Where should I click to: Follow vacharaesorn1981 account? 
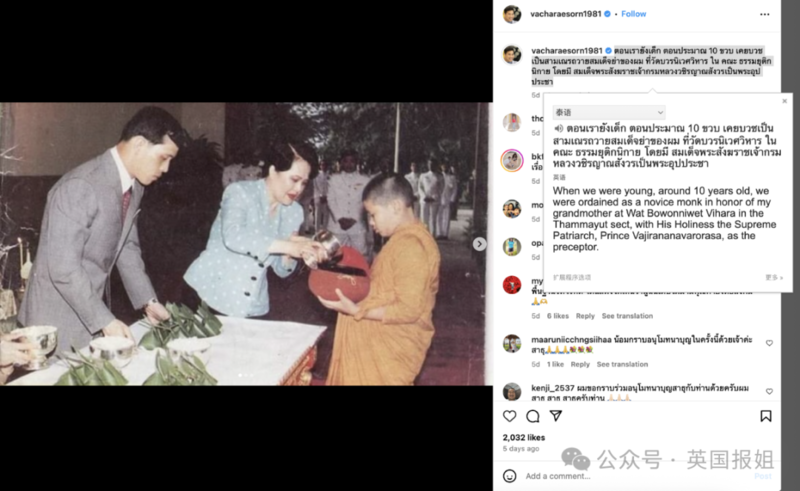click(x=634, y=14)
